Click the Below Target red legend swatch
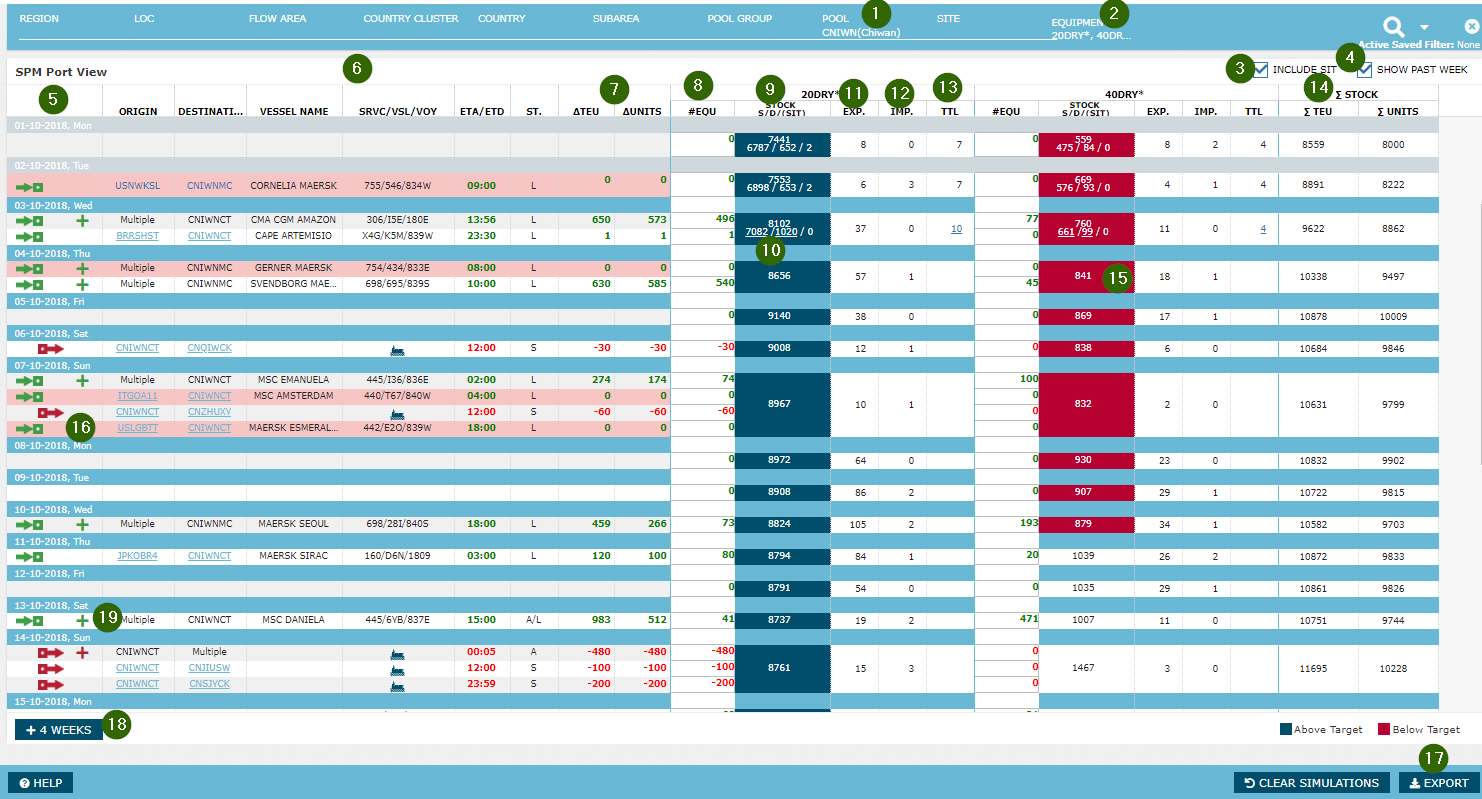 [x=1384, y=730]
